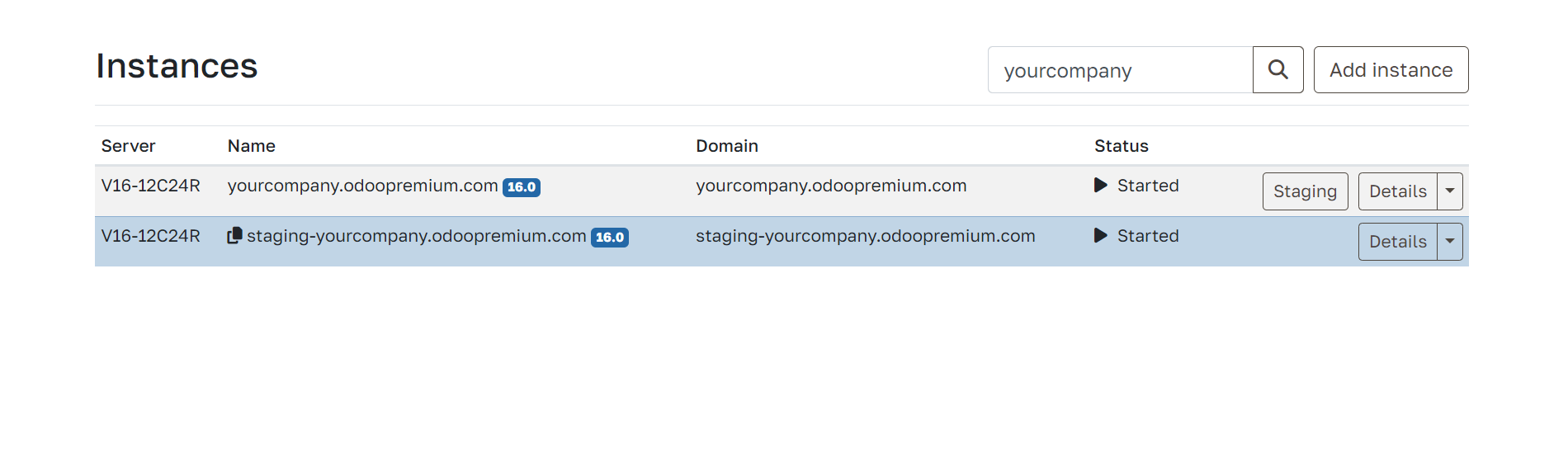Open the Details dropdown caret for the staging instance
The width and height of the screenshot is (1568, 462).
pos(1450,242)
